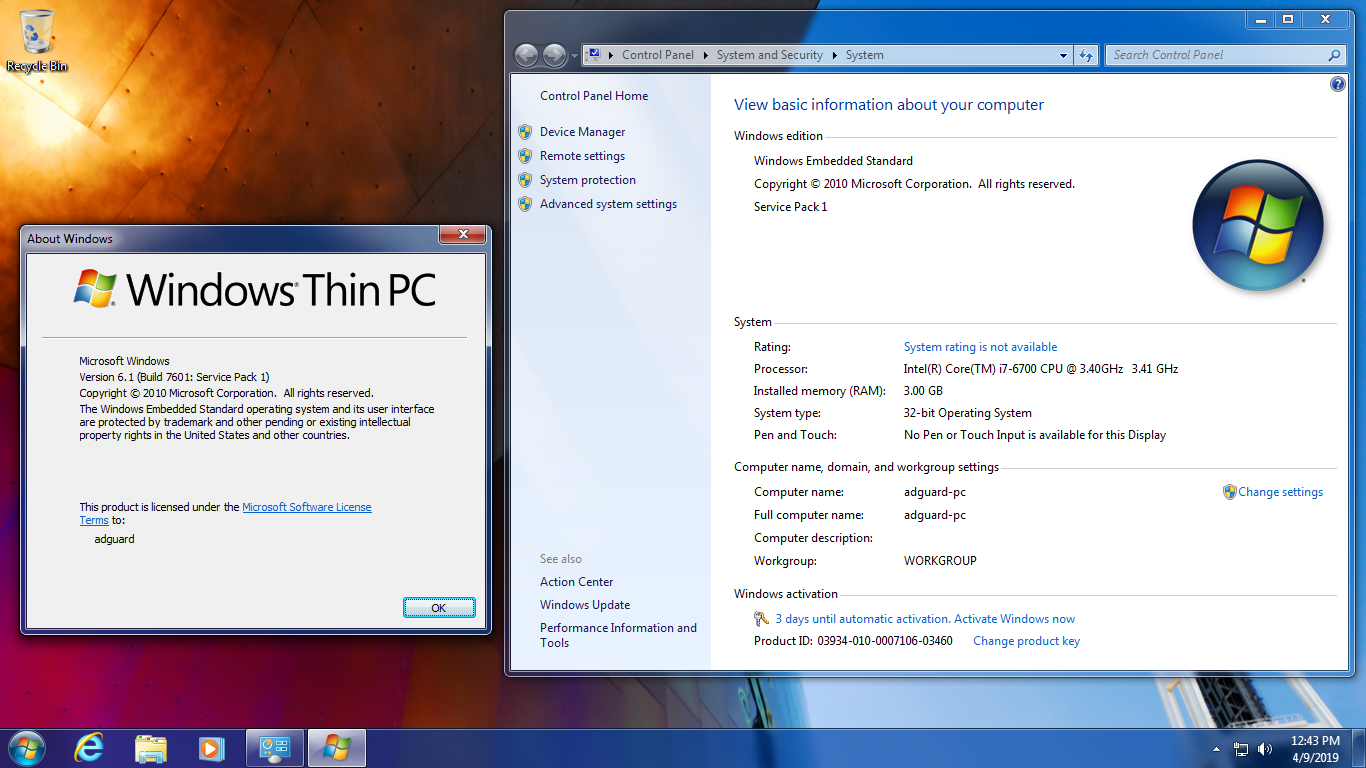The width and height of the screenshot is (1366, 768).
Task: Select System and Security in the breadcrumb
Action: (769, 55)
